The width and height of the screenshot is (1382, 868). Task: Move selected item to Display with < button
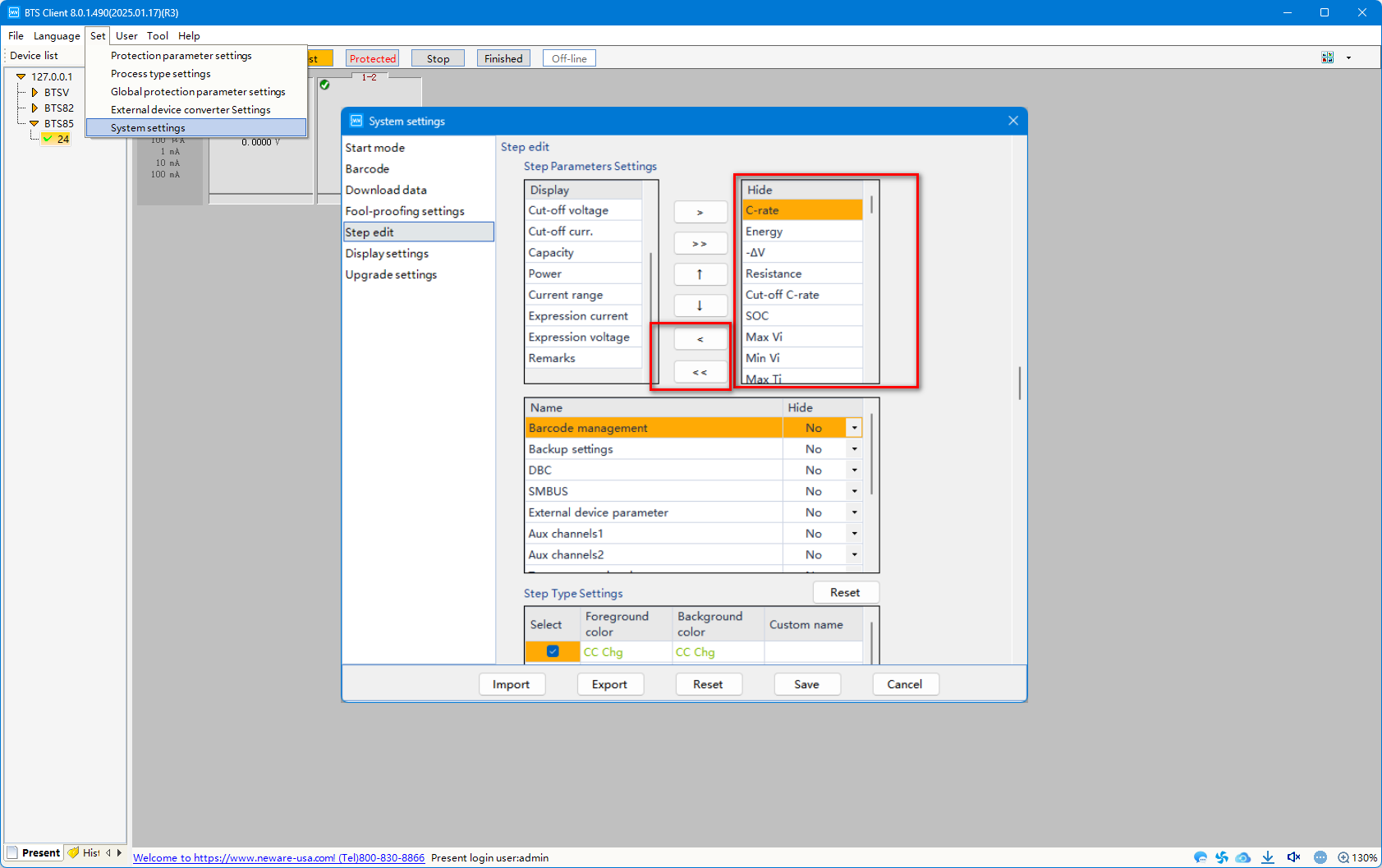pyautogui.click(x=700, y=338)
